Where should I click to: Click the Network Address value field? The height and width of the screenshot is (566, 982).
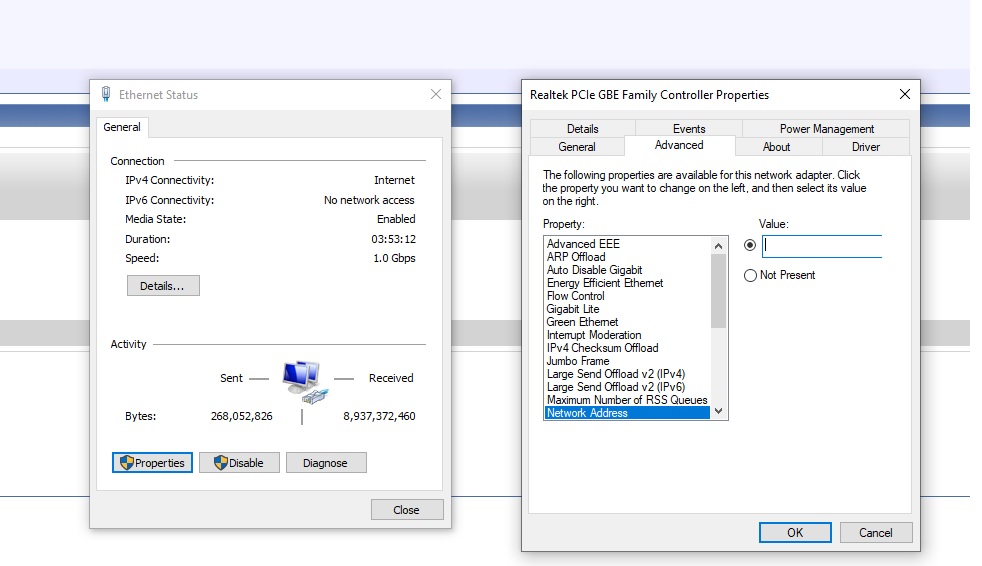tap(822, 246)
